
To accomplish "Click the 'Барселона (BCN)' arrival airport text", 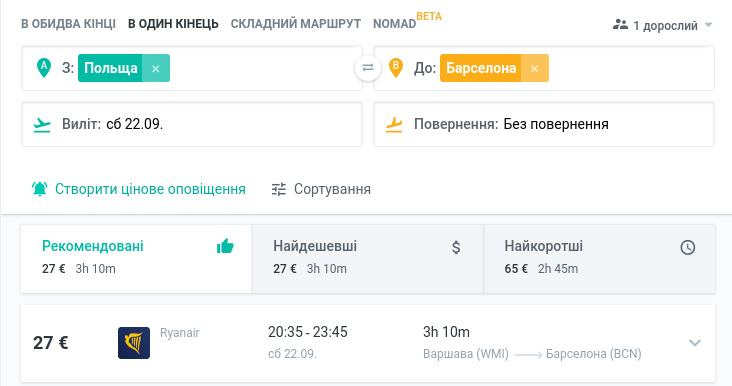I will point(593,354).
